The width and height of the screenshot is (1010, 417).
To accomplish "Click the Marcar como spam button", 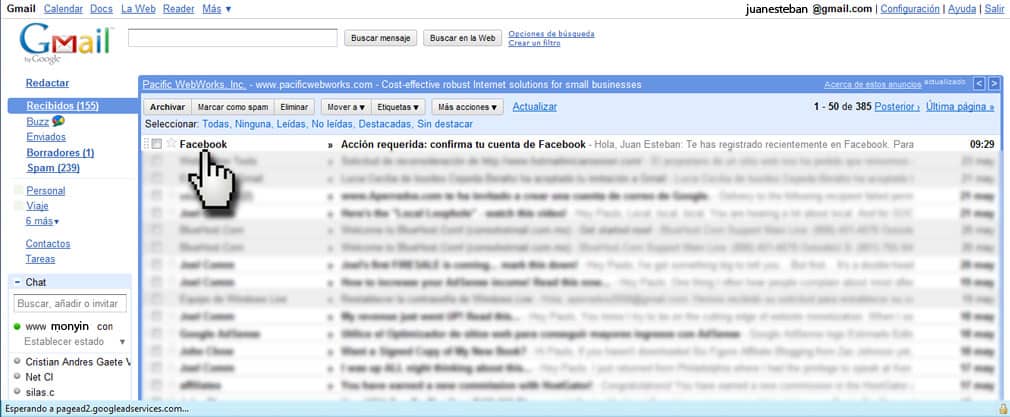I will tap(233, 107).
